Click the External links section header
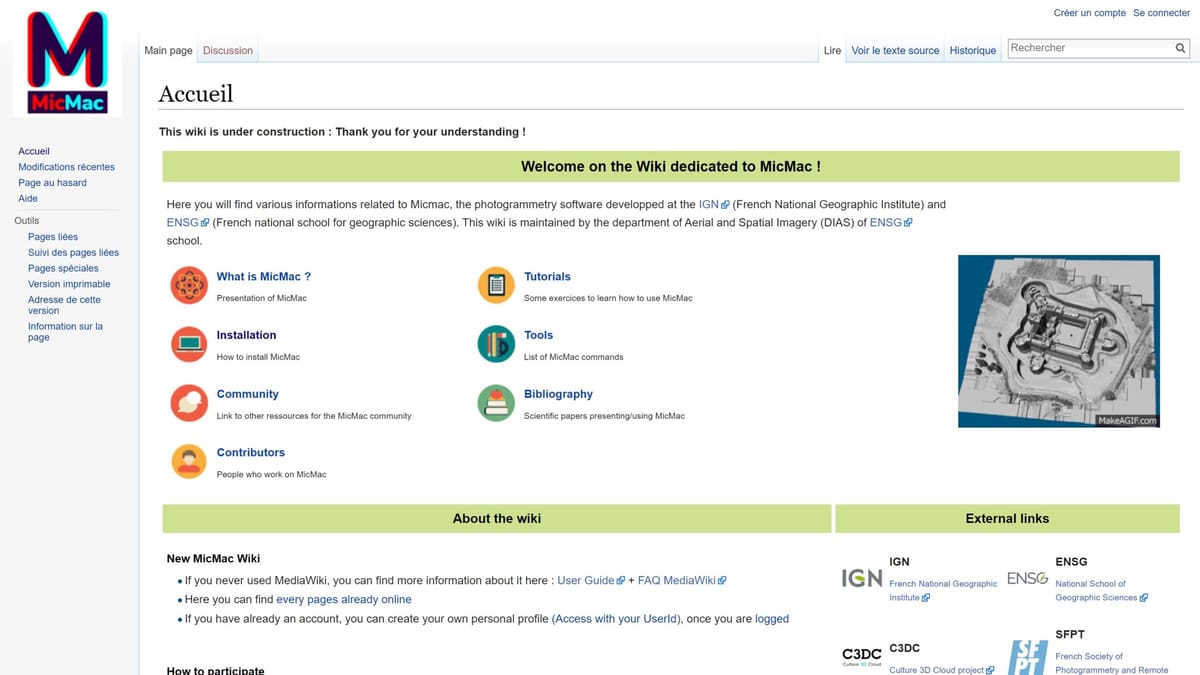The width and height of the screenshot is (1200, 675). (1007, 518)
